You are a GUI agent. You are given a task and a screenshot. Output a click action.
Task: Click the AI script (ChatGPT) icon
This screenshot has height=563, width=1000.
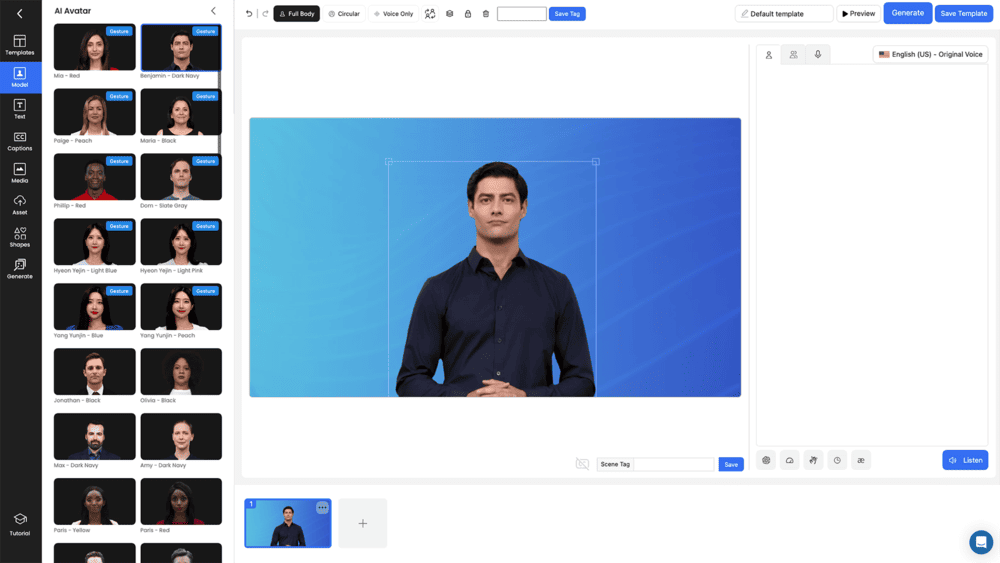click(766, 460)
